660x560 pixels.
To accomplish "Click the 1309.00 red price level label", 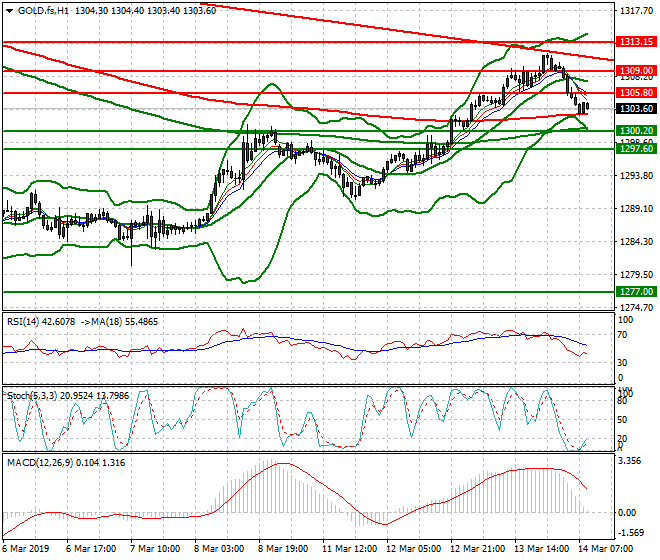I will pyautogui.click(x=636, y=71).
